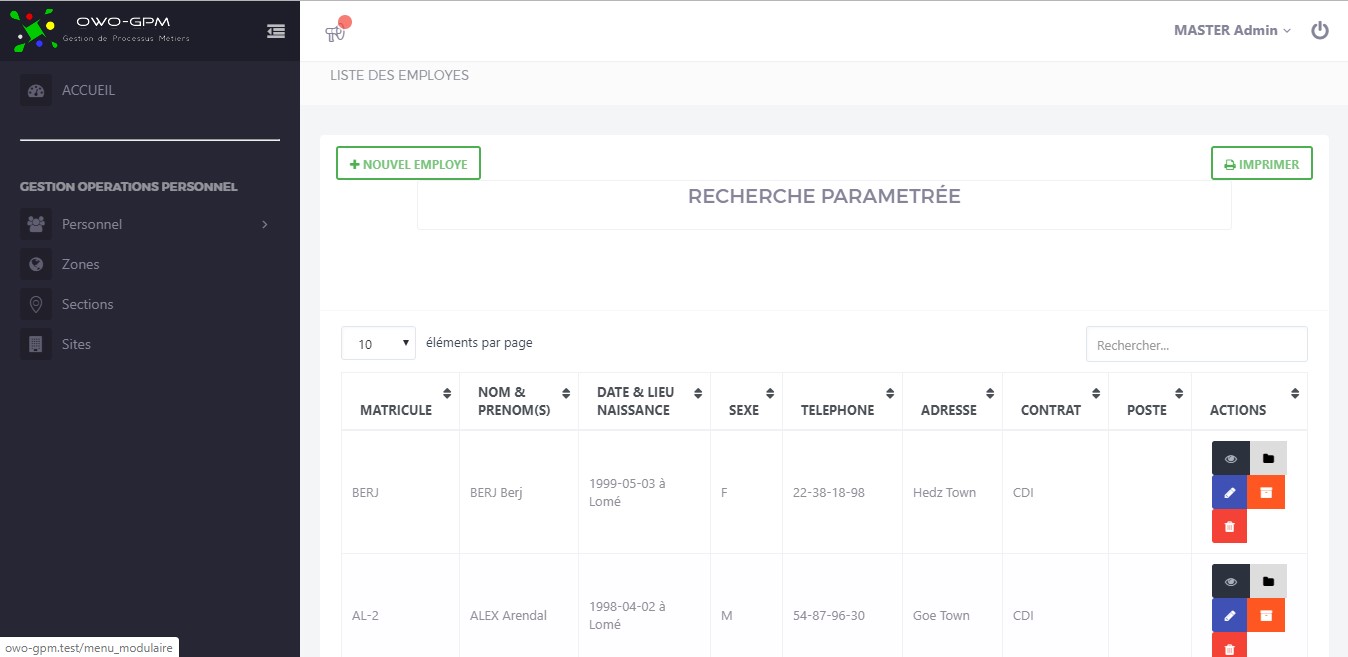
Task: Click the megaphone notifications icon
Action: point(335,32)
